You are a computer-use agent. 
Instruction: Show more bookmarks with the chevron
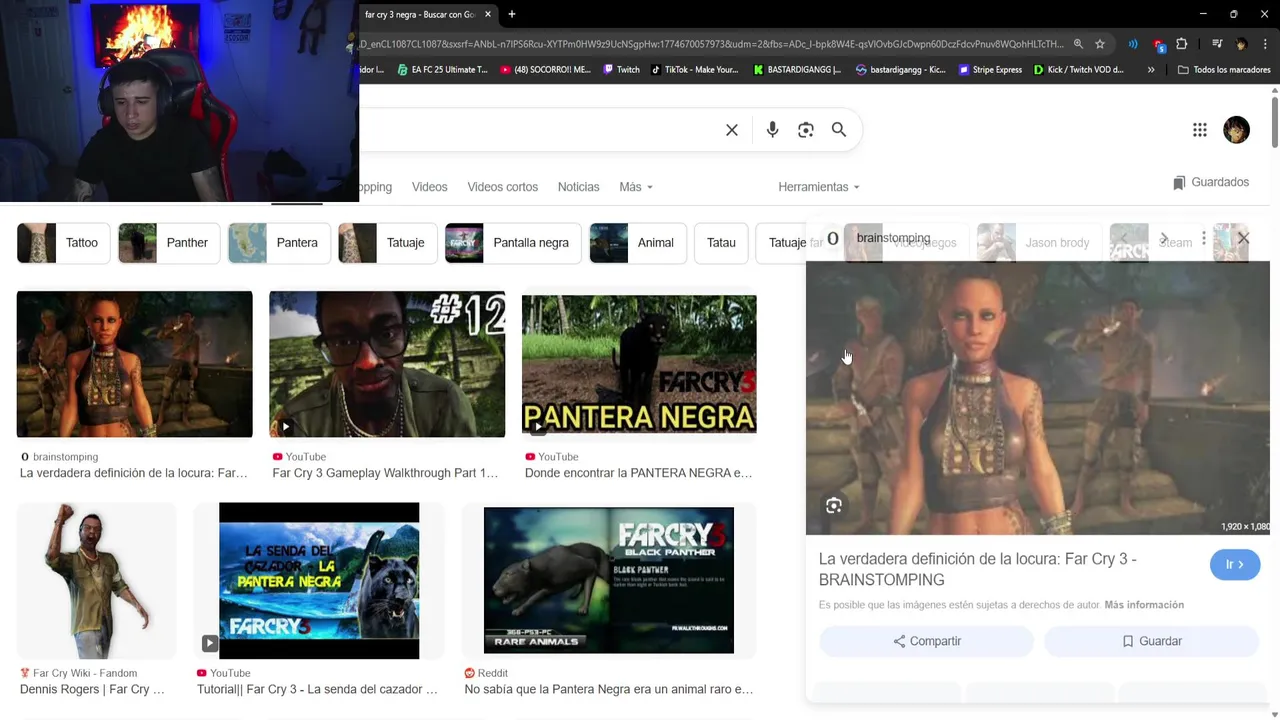[1151, 70]
